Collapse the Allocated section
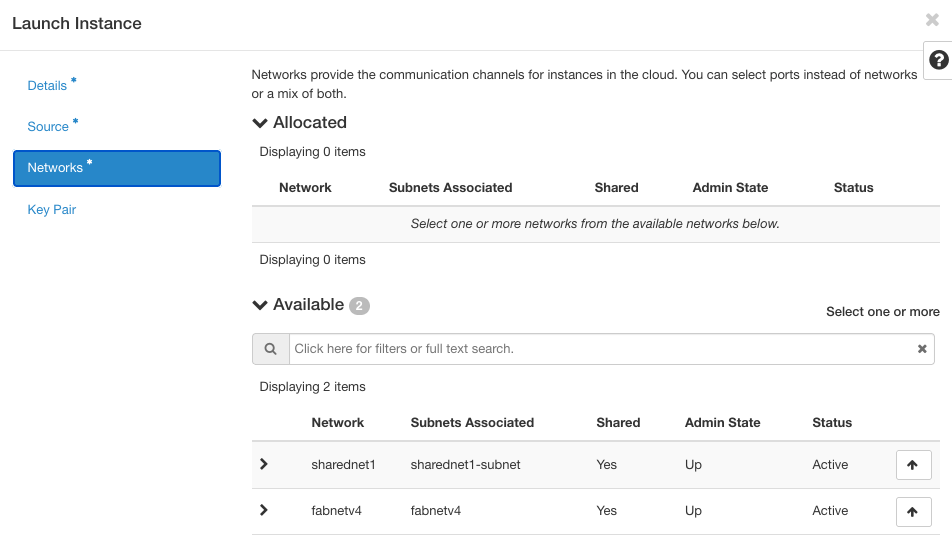Viewport: 952px width, 537px height. pyautogui.click(x=260, y=123)
